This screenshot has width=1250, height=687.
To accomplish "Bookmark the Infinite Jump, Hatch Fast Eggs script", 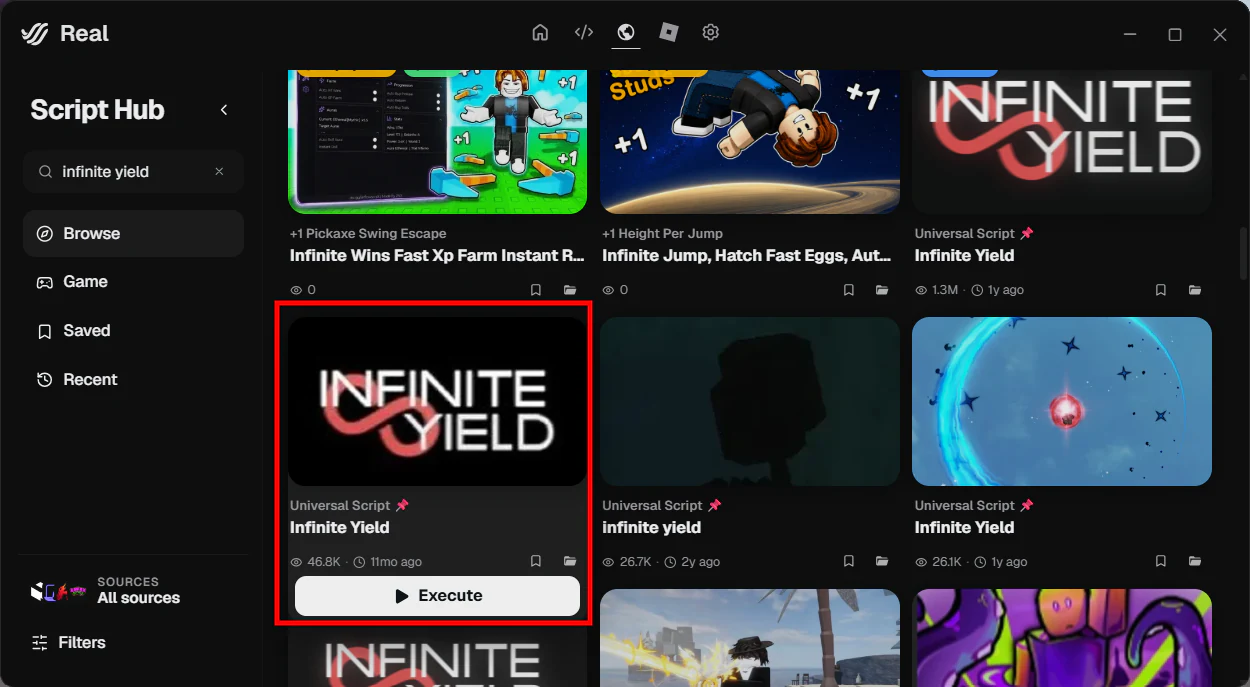I will coord(849,290).
